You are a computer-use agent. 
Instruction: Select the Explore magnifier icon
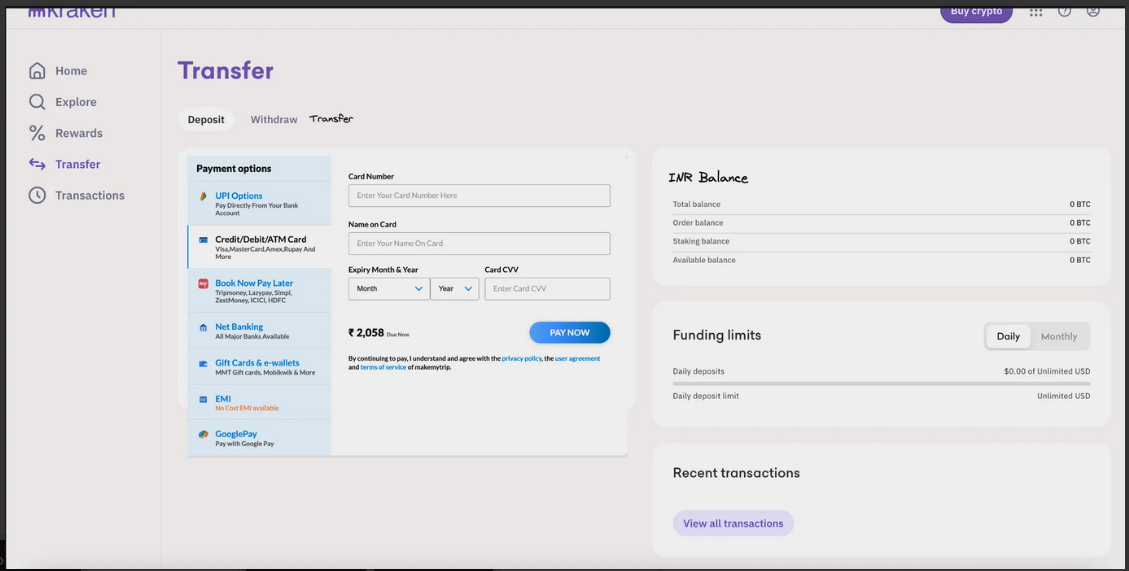pos(37,102)
